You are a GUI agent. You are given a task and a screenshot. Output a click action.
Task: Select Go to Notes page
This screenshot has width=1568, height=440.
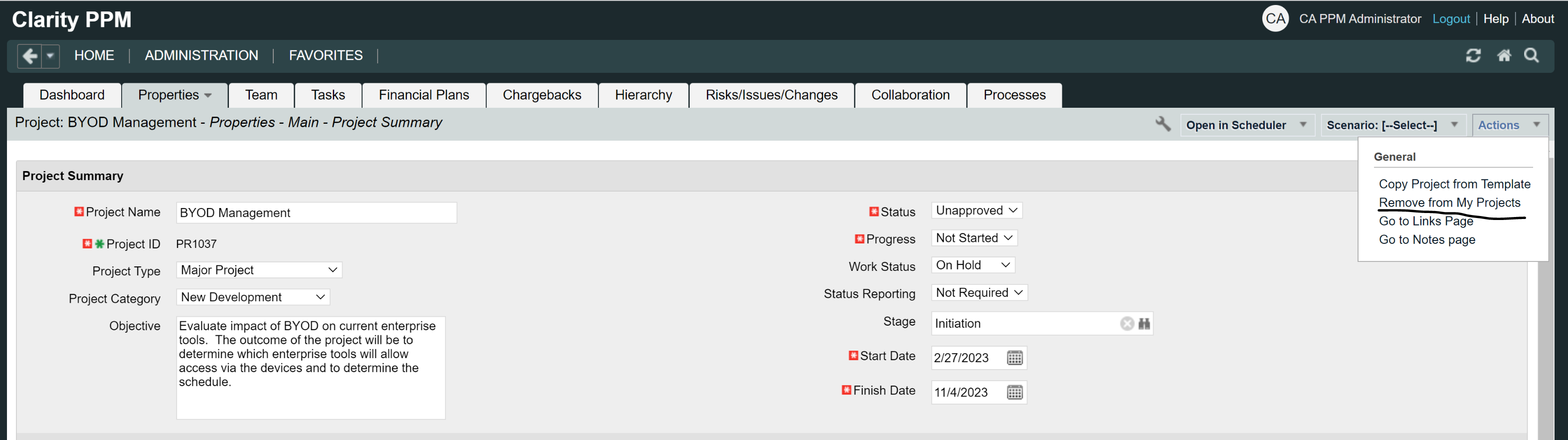tap(1427, 240)
